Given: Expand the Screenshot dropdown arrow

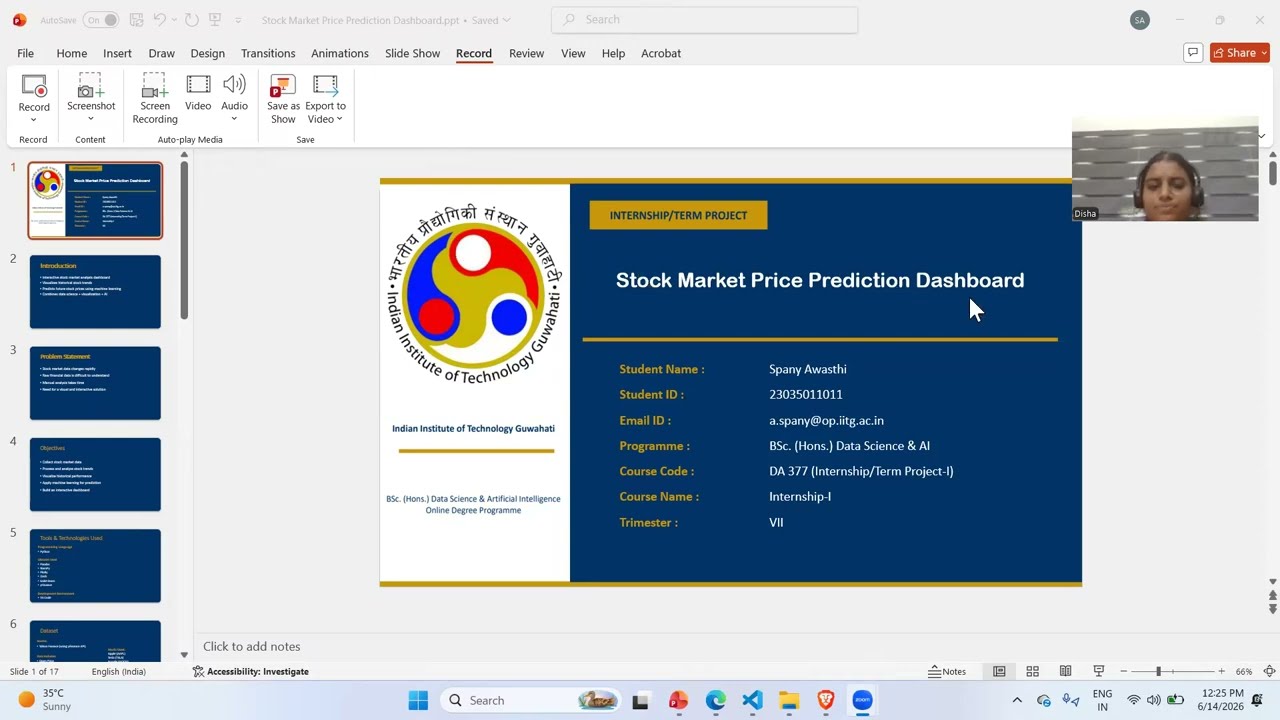Looking at the screenshot, I should [x=91, y=119].
